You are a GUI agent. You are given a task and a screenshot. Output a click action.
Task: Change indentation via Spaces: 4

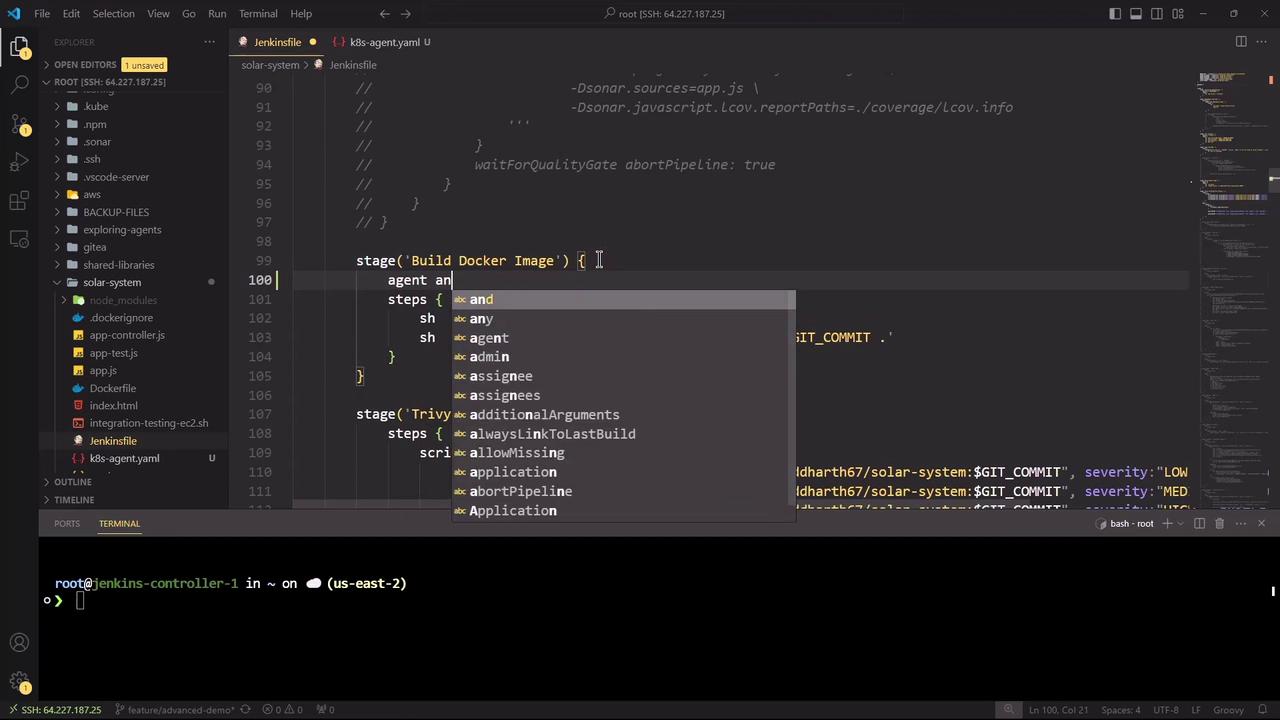tap(1120, 710)
